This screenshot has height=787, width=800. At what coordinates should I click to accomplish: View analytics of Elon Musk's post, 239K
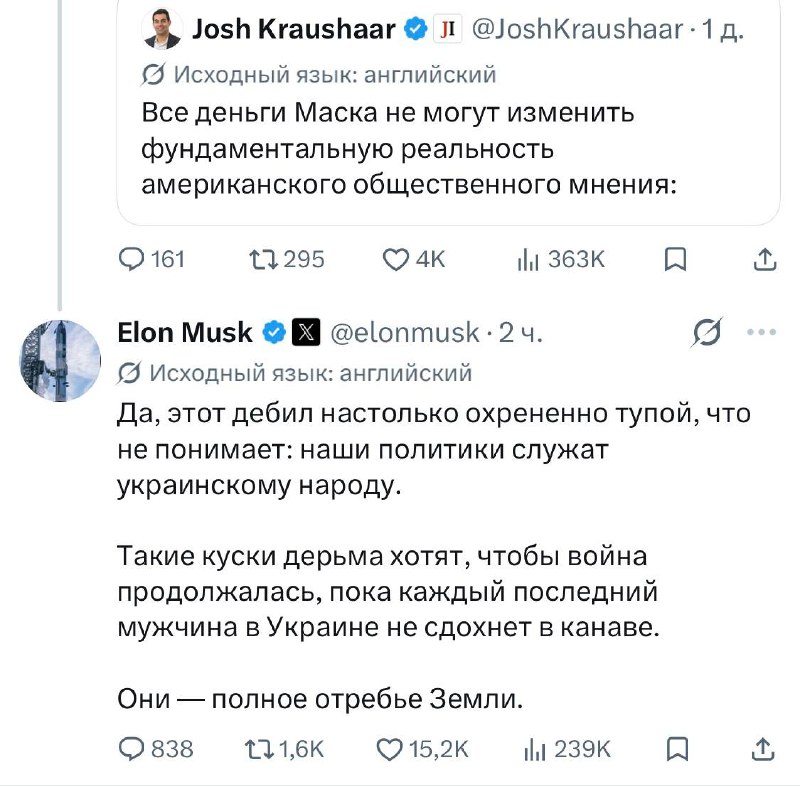click(567, 749)
